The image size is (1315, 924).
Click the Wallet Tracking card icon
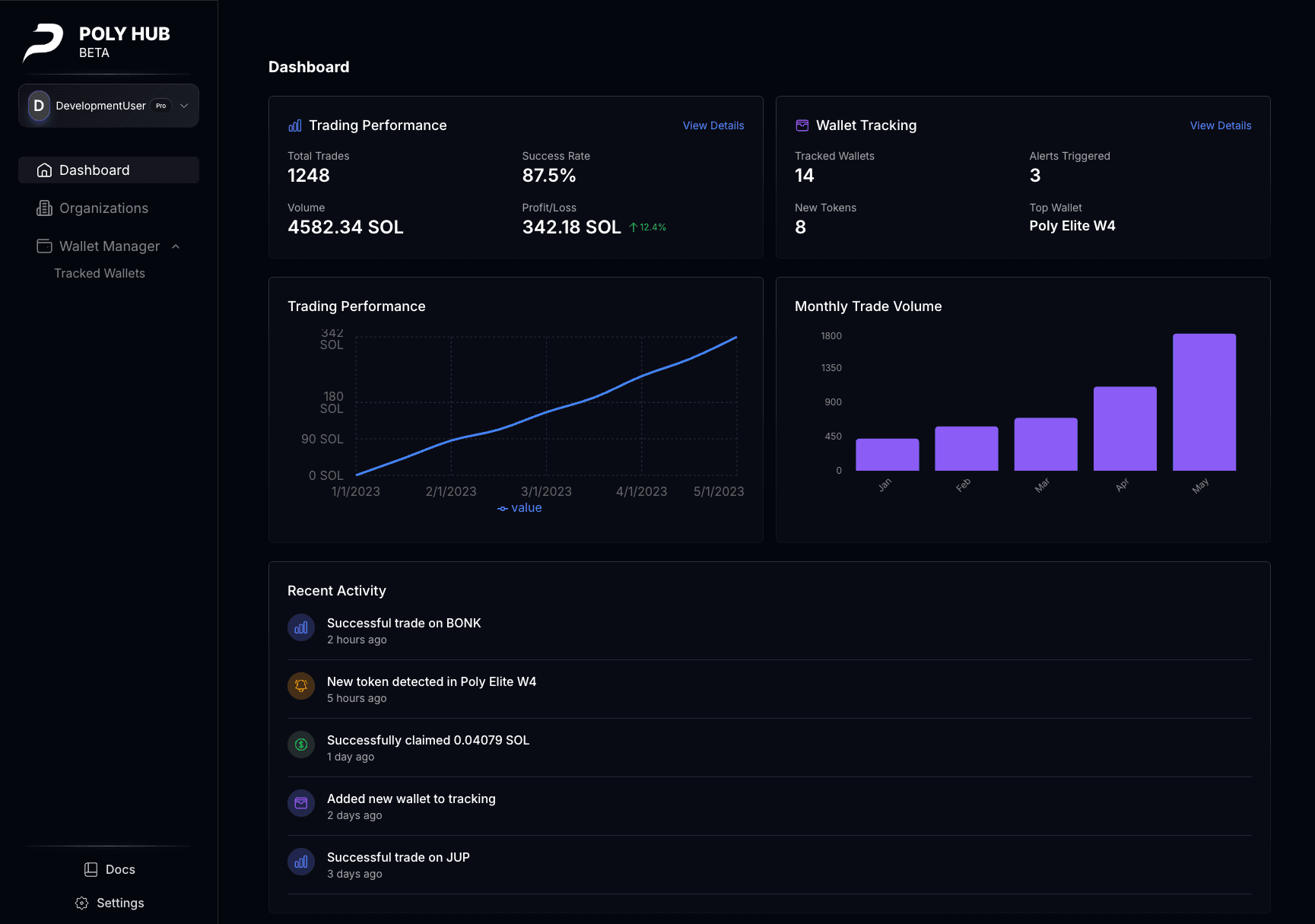tap(802, 125)
